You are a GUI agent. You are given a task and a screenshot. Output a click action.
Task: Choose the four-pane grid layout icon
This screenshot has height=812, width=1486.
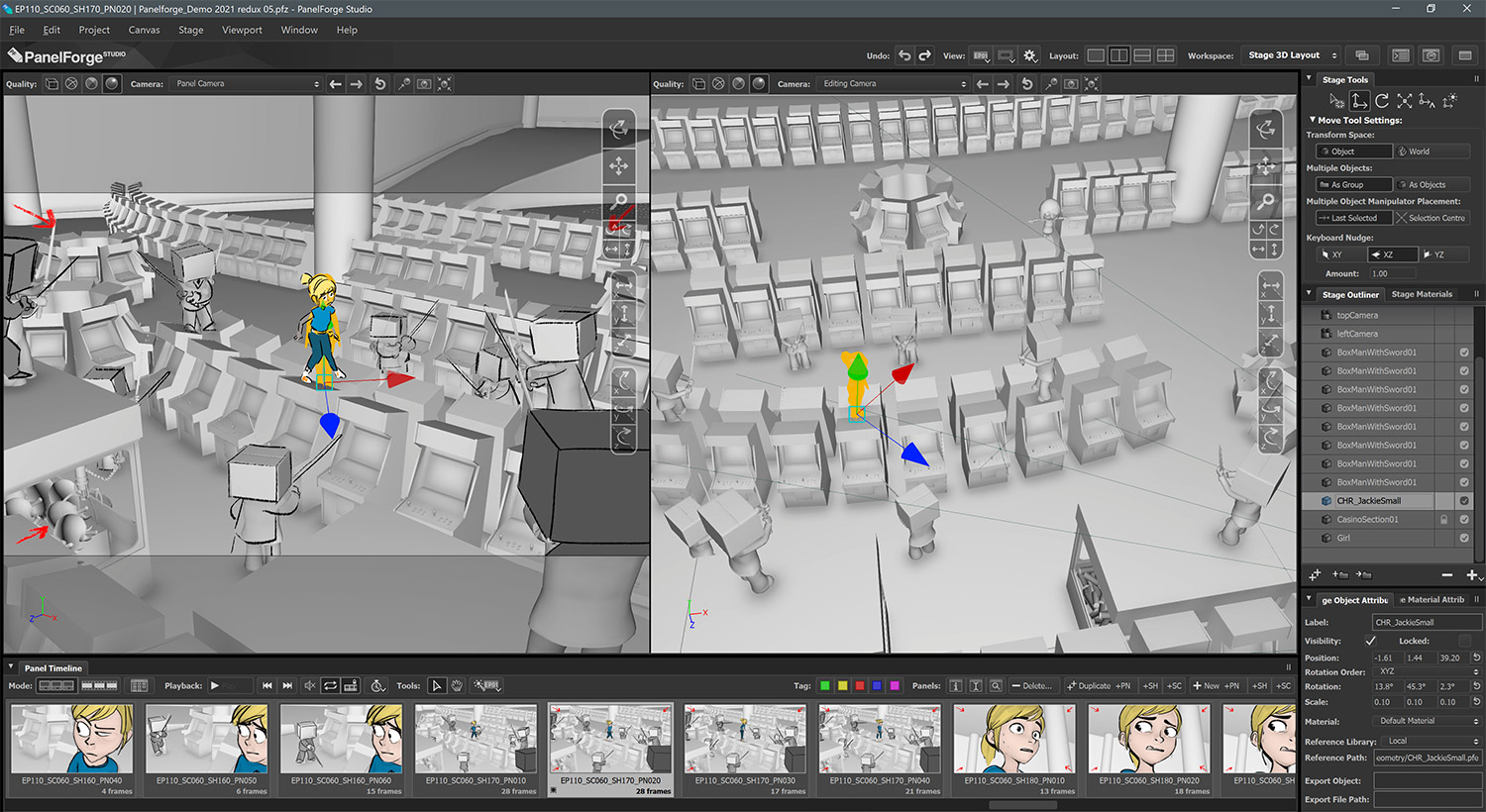tap(1166, 55)
